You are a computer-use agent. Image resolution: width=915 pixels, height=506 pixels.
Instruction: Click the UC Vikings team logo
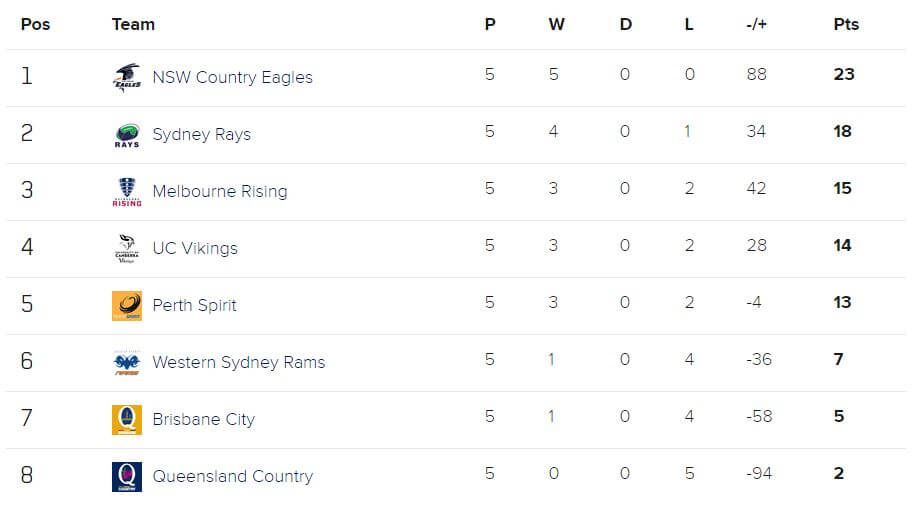[127, 248]
